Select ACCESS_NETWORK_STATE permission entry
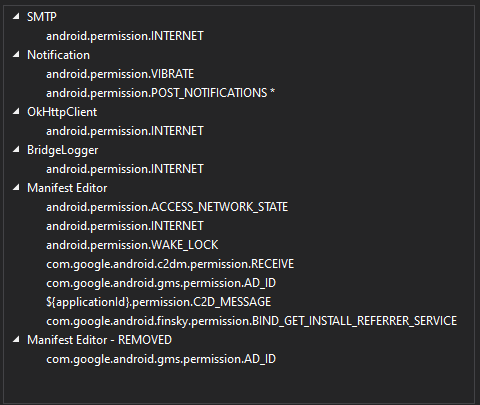Image resolution: width=480 pixels, height=405 pixels. tap(167, 207)
